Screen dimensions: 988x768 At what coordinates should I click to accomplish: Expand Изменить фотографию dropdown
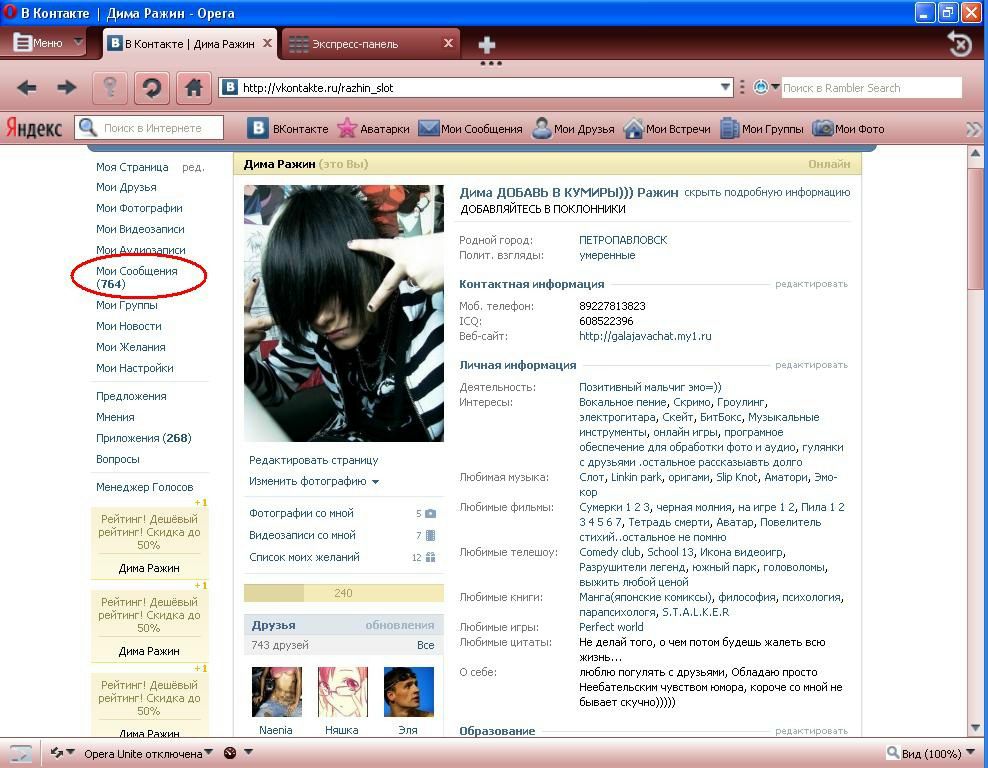pyautogui.click(x=376, y=482)
